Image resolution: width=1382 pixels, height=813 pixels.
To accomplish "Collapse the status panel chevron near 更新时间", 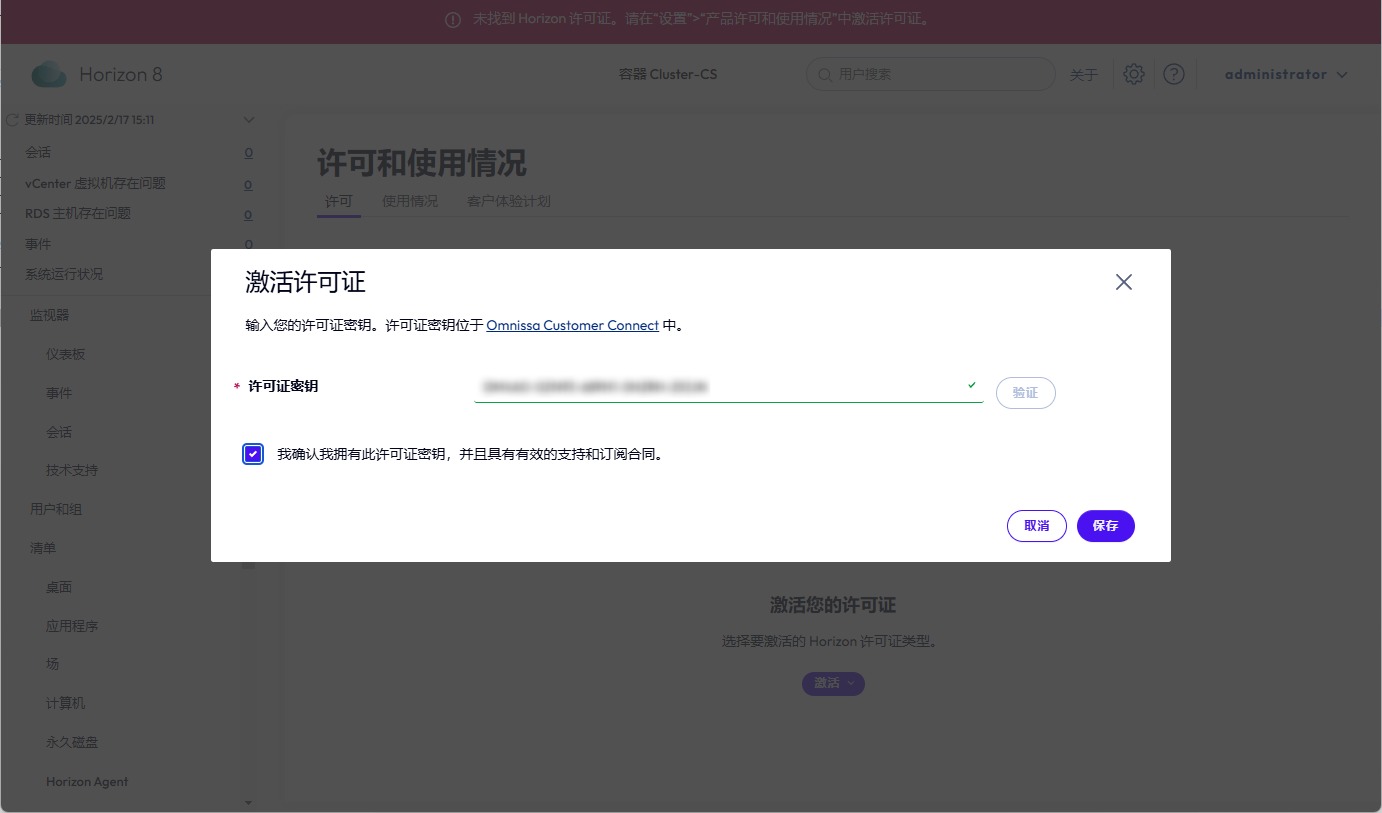I will coord(249,120).
